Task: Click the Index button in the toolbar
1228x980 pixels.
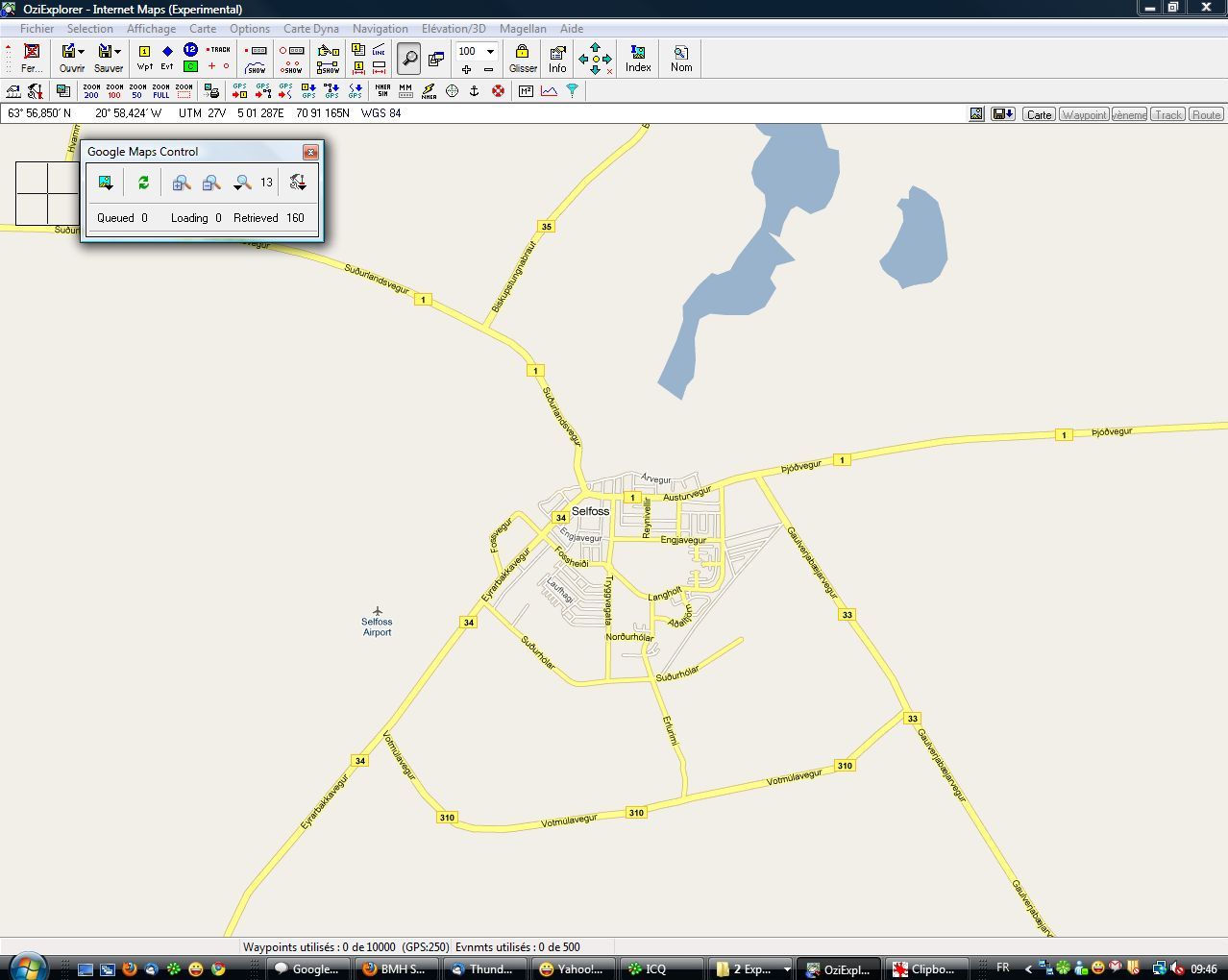Action: coord(638,58)
